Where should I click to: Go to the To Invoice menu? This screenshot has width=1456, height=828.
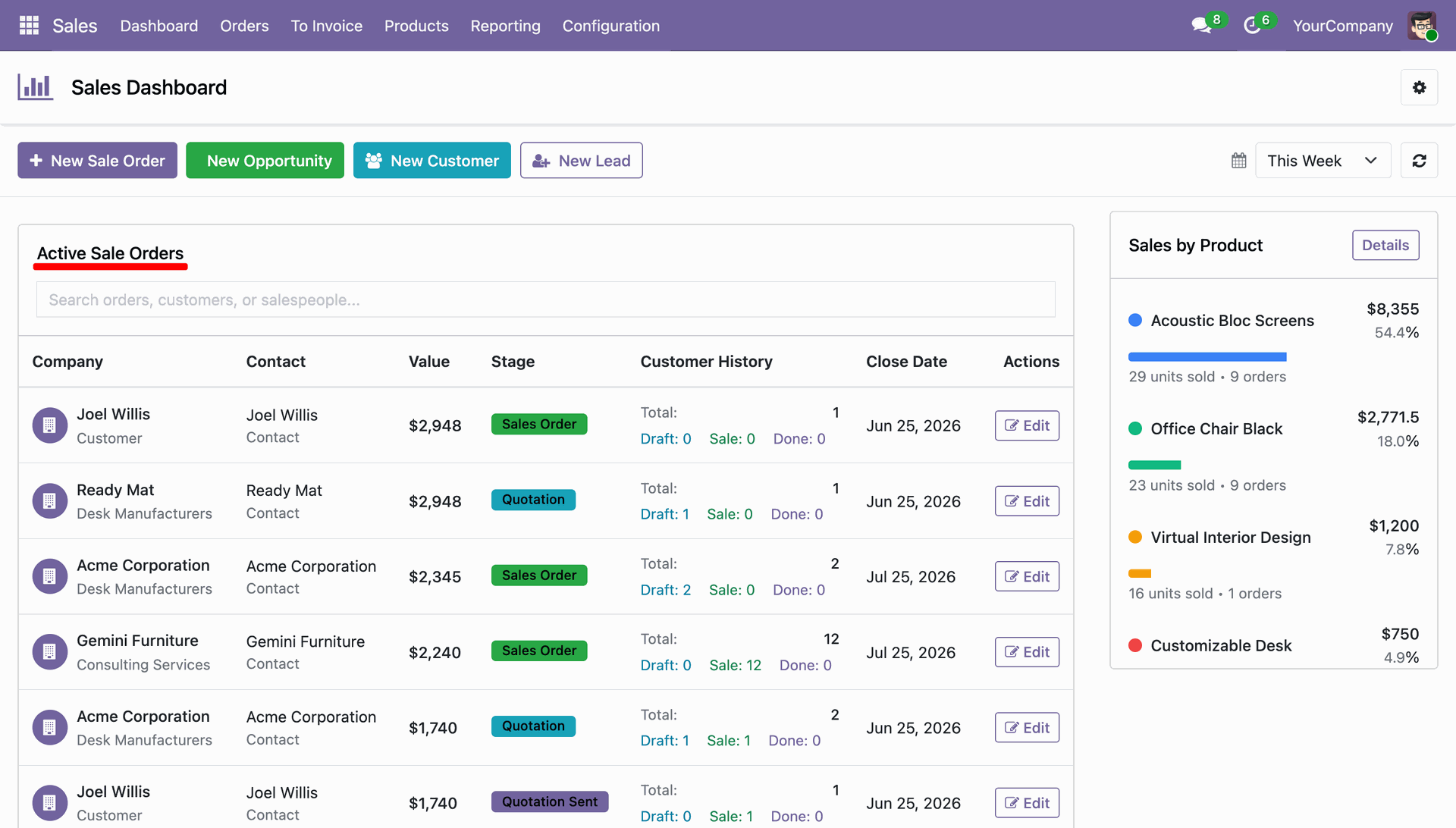pos(326,26)
